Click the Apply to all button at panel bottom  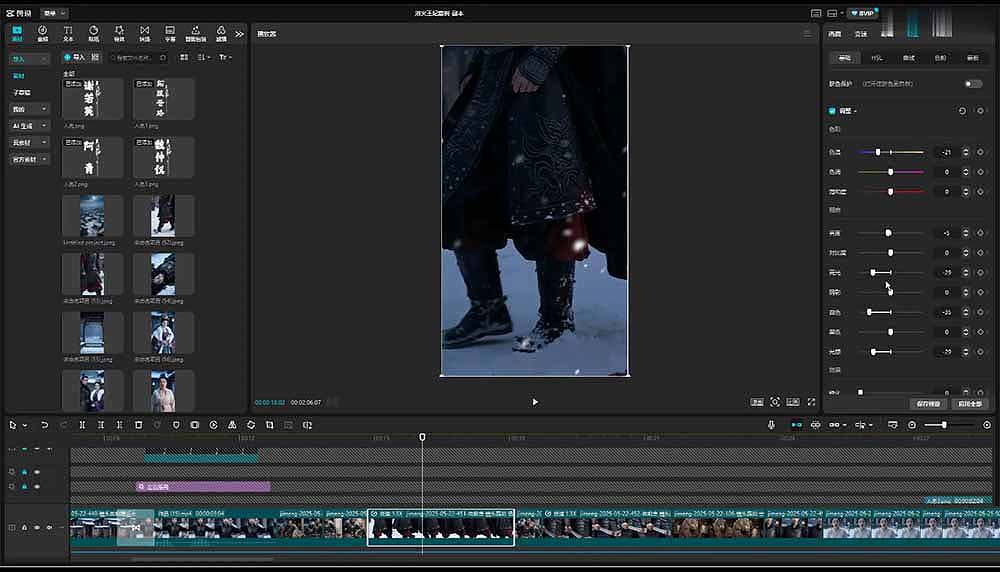970,404
